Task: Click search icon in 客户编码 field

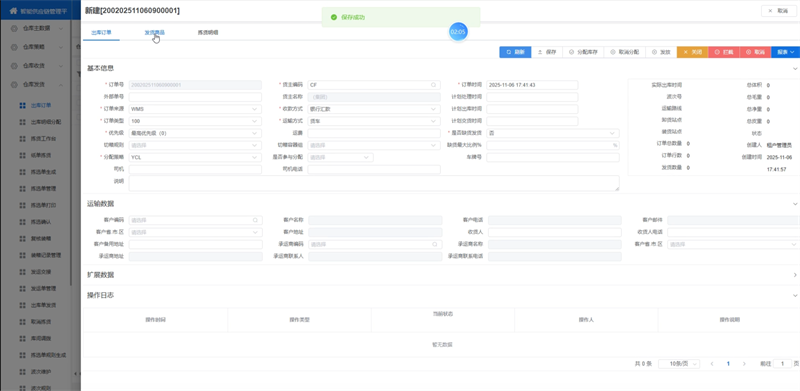Action: (255, 221)
